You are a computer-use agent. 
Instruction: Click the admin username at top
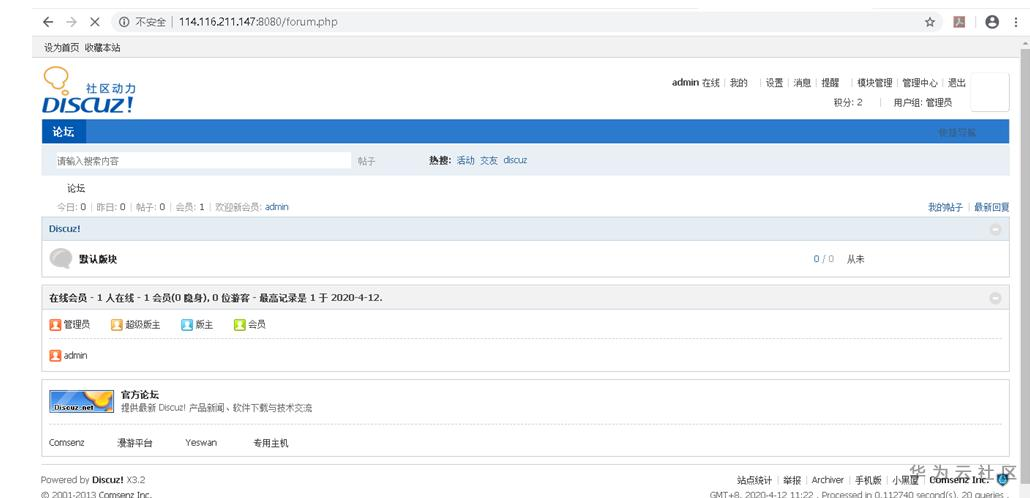click(x=685, y=83)
